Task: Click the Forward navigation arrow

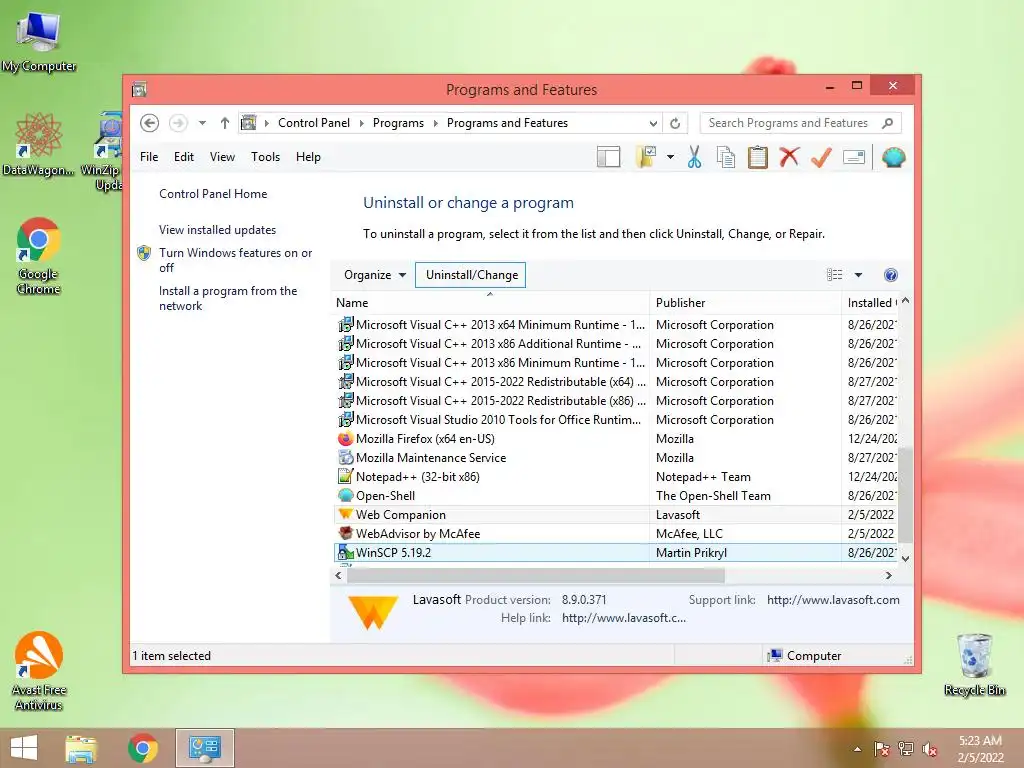Action: 178,123
